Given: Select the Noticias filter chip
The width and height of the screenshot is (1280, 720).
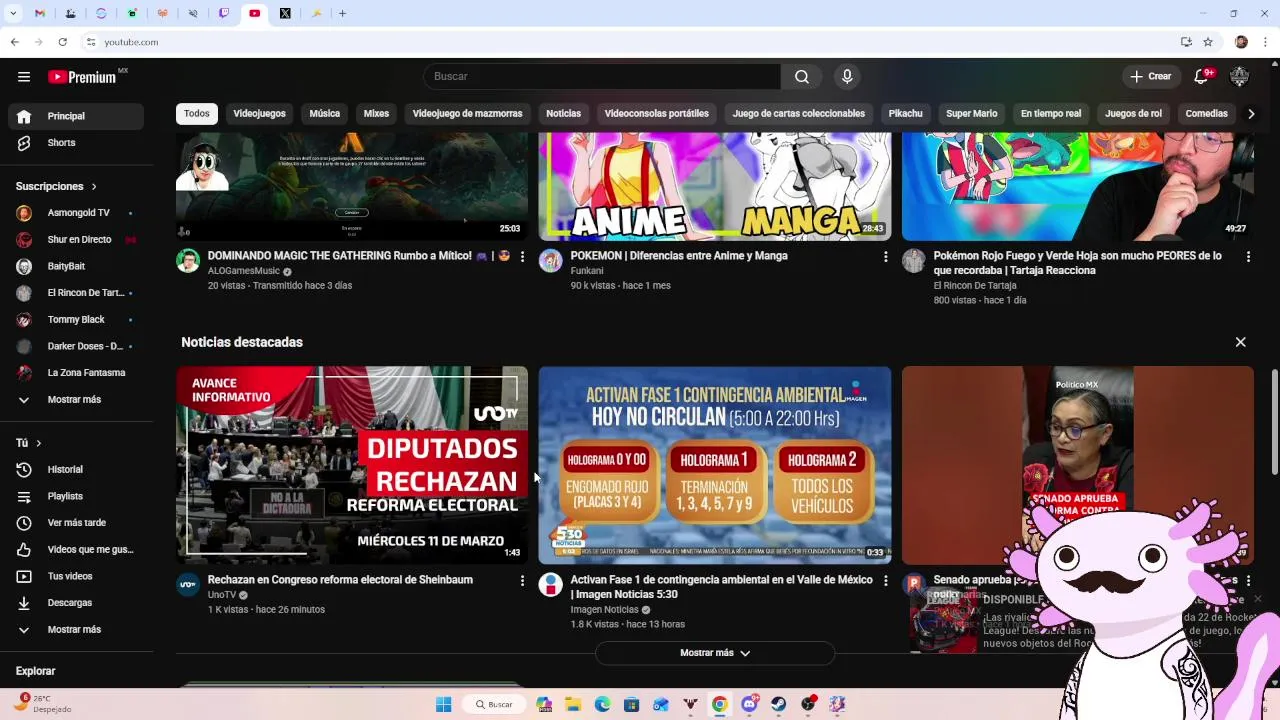Looking at the screenshot, I should (x=564, y=114).
